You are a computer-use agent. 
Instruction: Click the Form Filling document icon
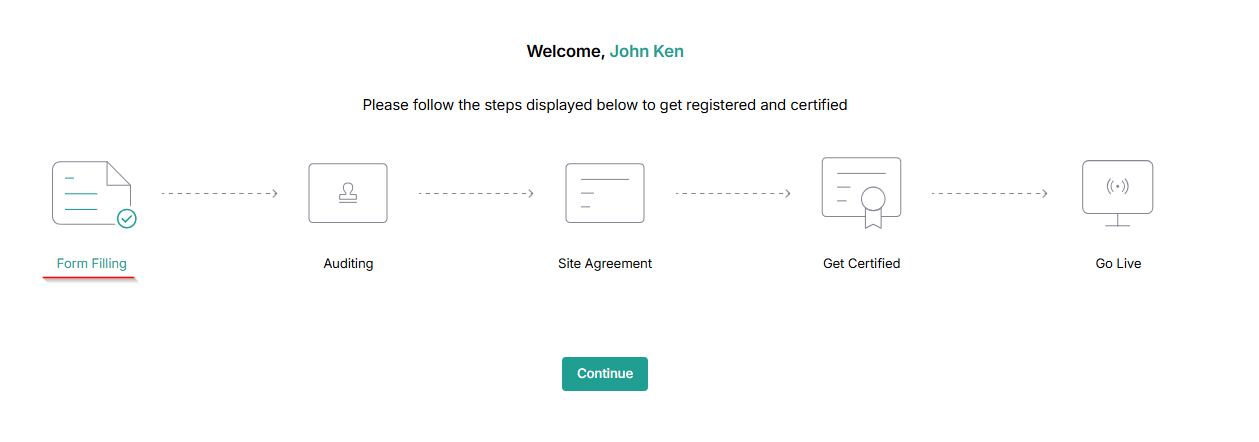click(90, 192)
